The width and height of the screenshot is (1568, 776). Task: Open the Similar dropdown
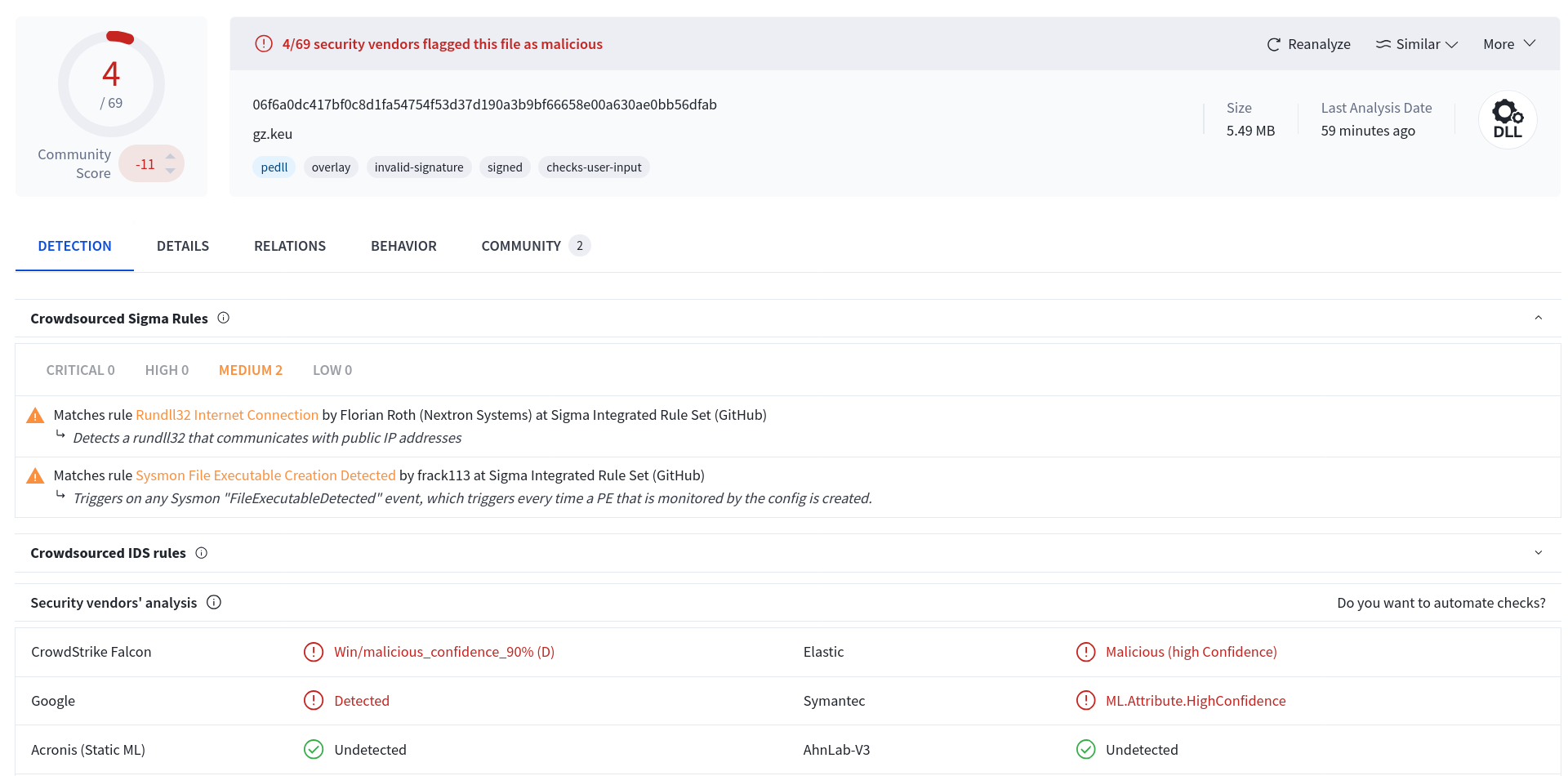[x=1417, y=44]
